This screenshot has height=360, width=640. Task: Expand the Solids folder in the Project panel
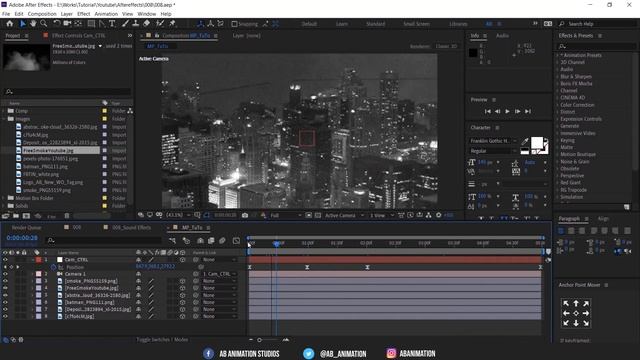pyautogui.click(x=4, y=206)
